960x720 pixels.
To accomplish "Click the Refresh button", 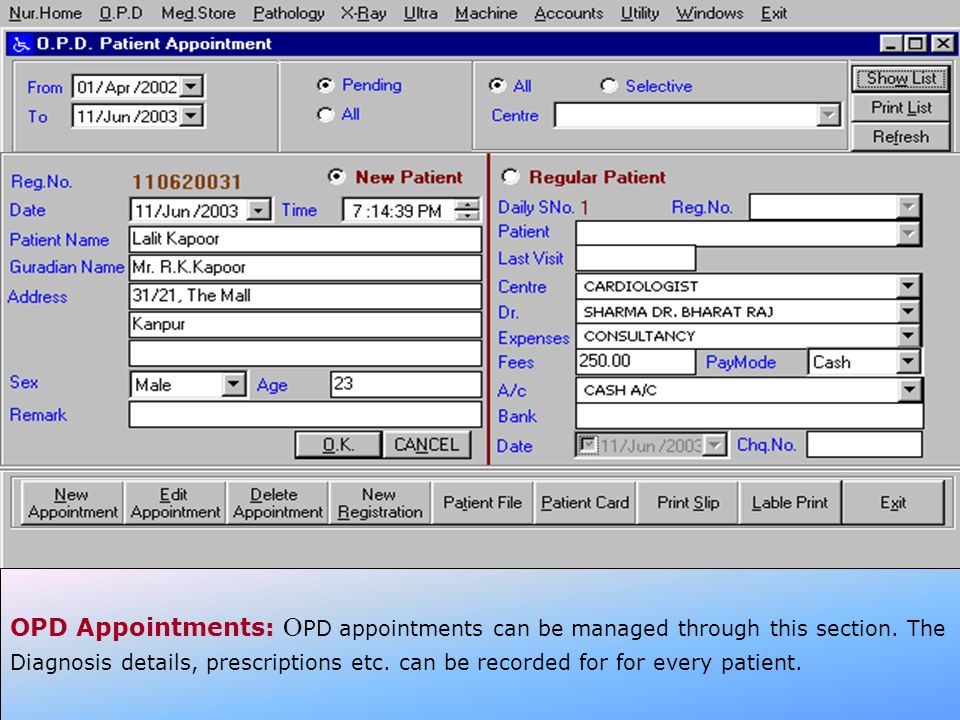I will (901, 137).
